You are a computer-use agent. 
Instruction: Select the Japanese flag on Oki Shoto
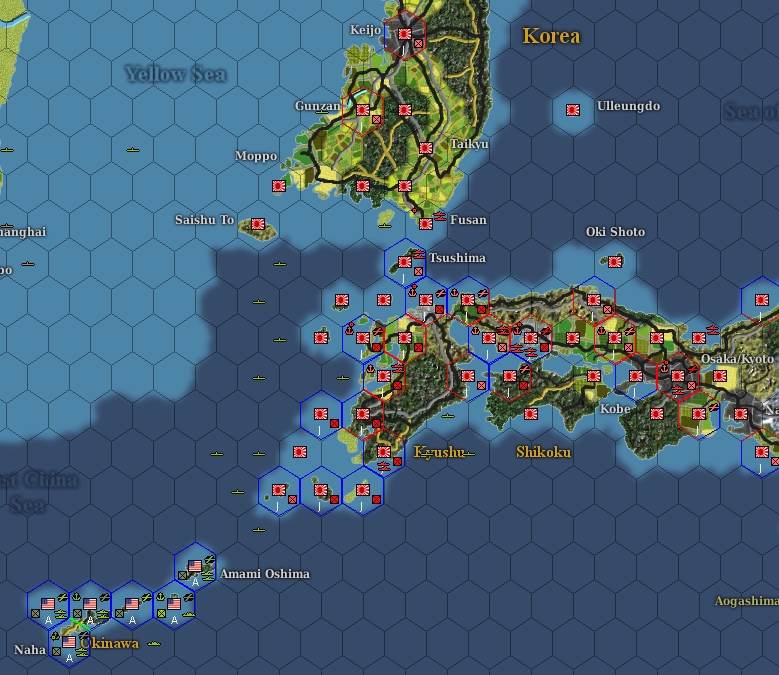615,262
